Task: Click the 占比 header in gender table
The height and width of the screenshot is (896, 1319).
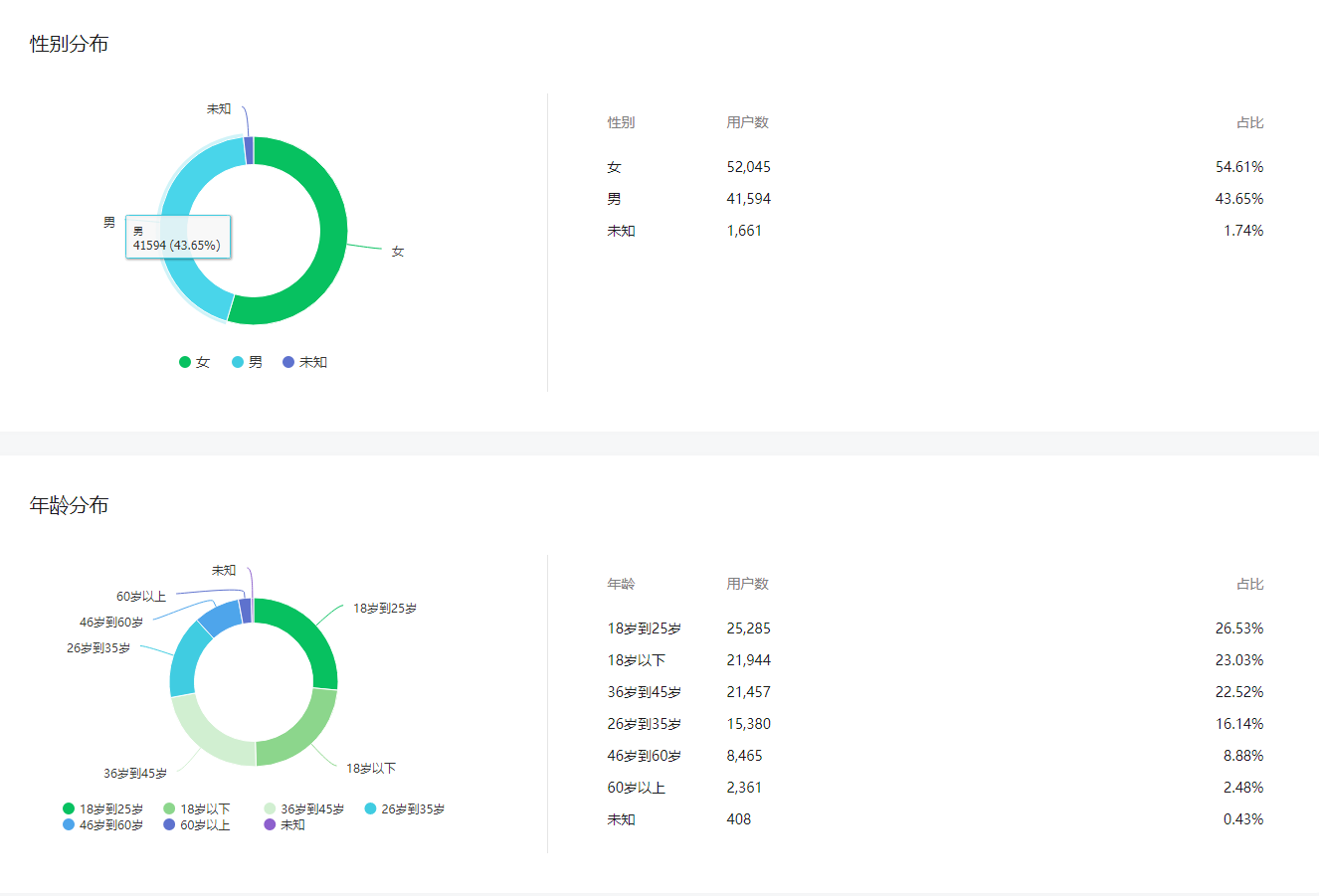Action: [1250, 122]
